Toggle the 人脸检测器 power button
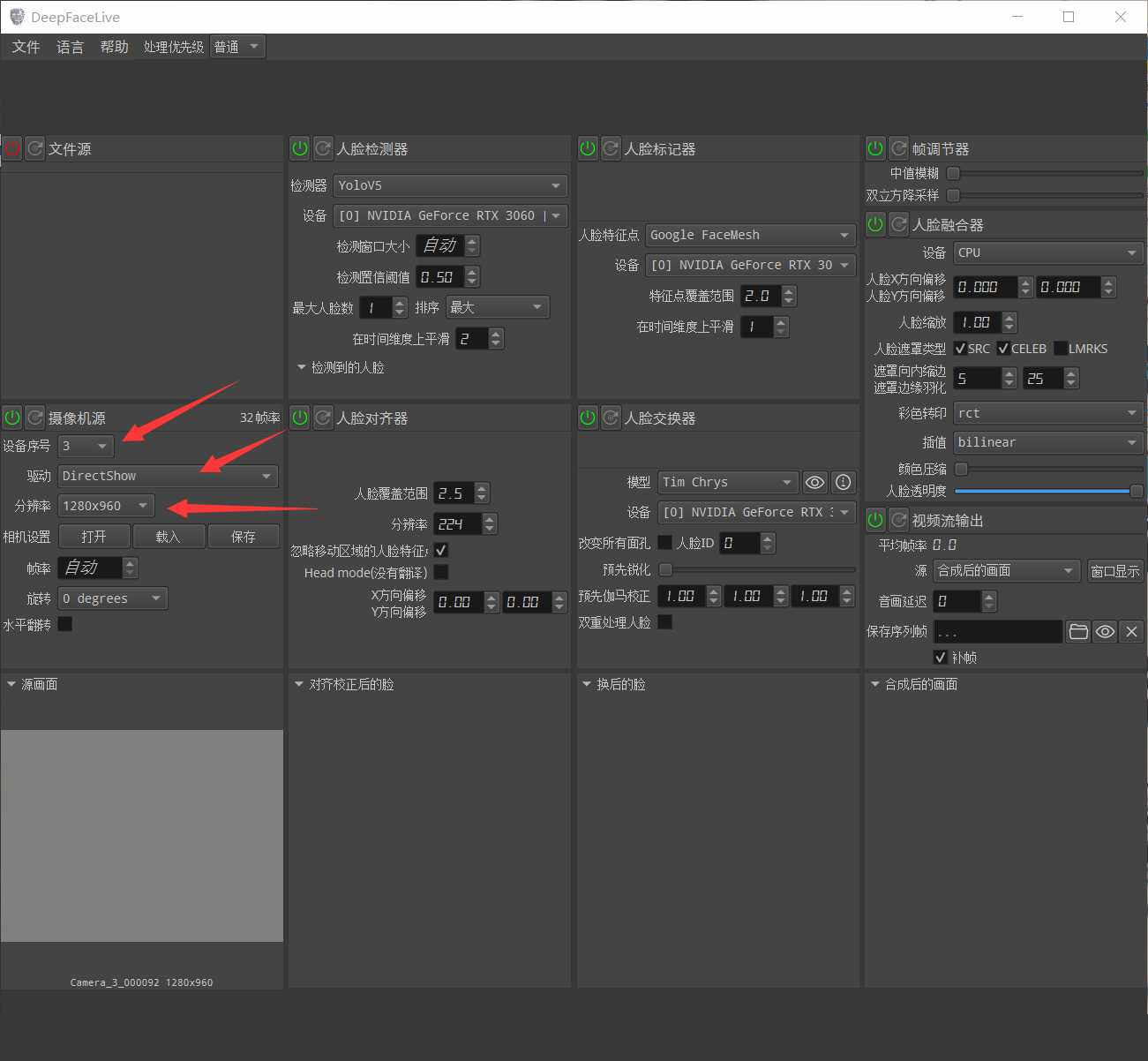 pyautogui.click(x=300, y=148)
